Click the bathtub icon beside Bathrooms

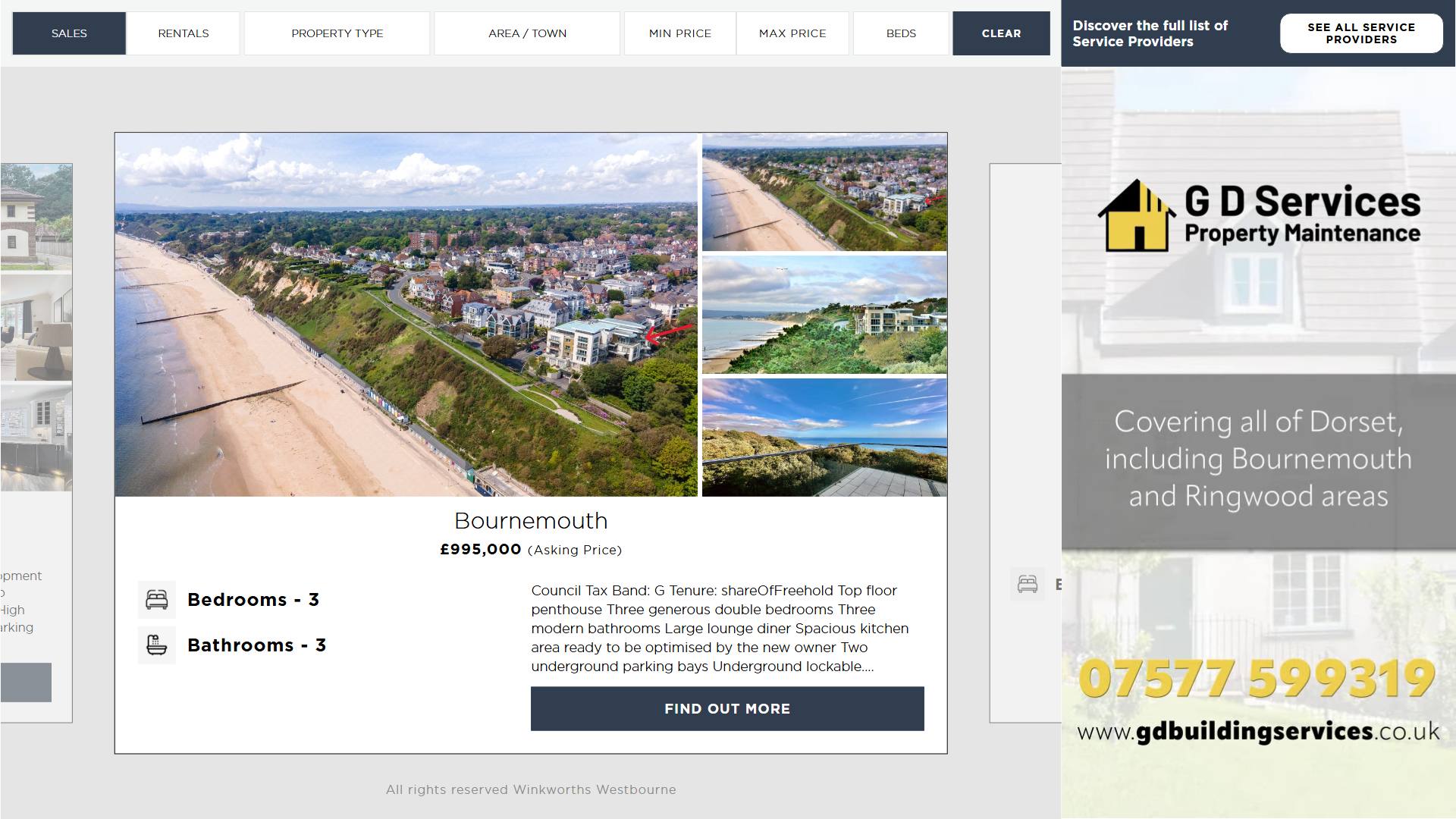[156, 645]
